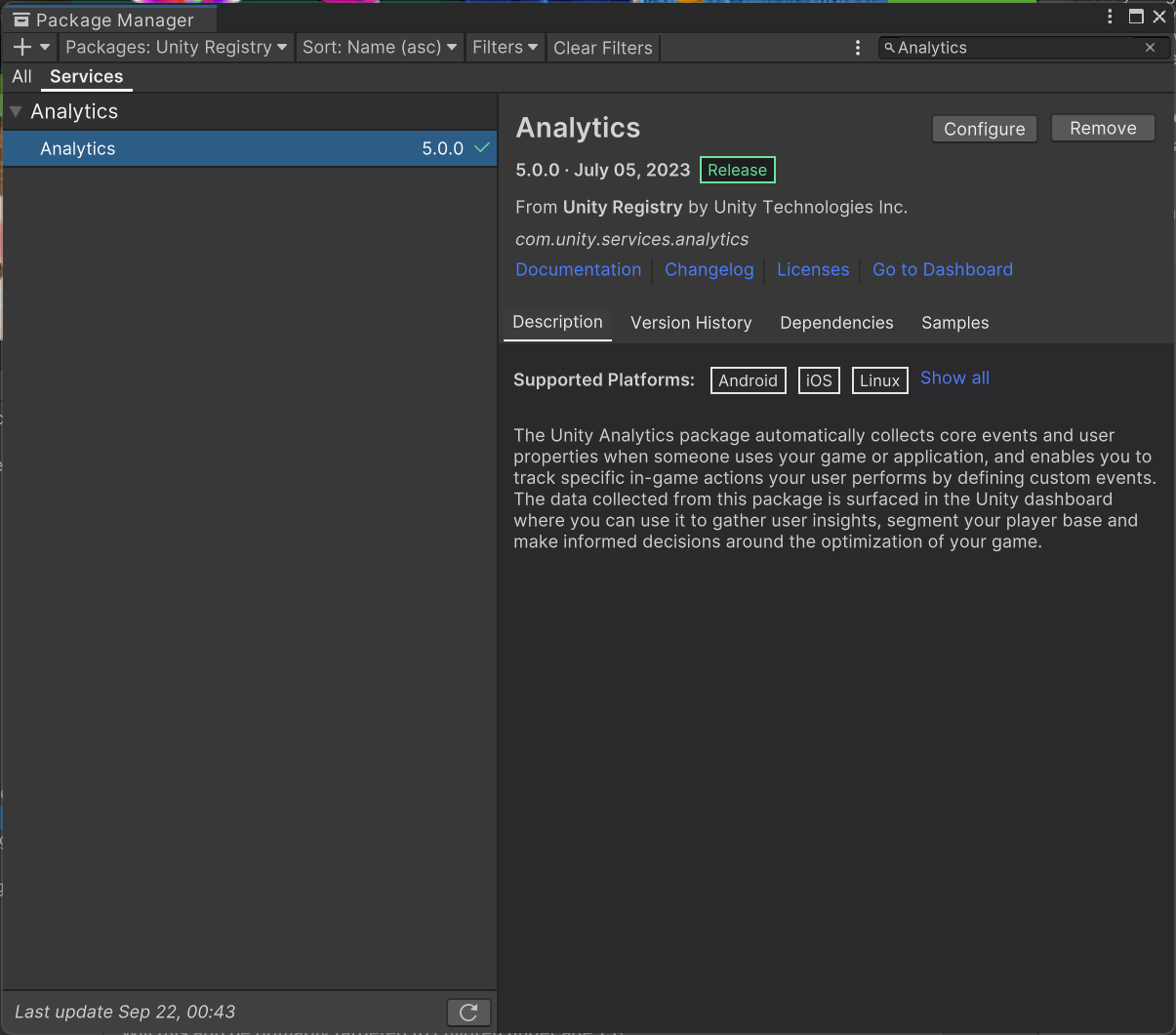Screen dimensions: 1176x1035
Task: Click the Linux platform tag
Action: (x=879, y=380)
